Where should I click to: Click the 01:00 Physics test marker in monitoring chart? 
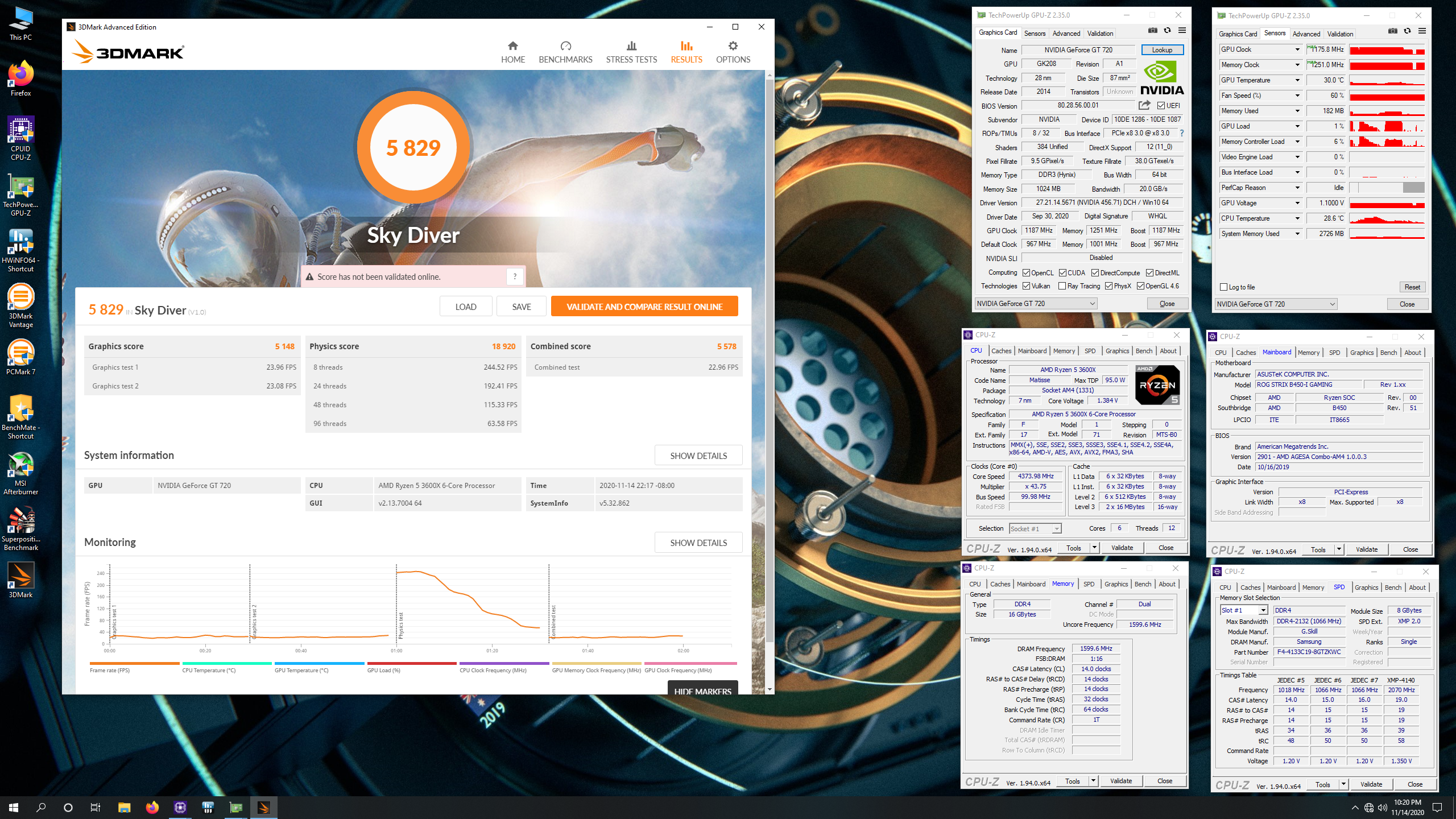point(396,603)
